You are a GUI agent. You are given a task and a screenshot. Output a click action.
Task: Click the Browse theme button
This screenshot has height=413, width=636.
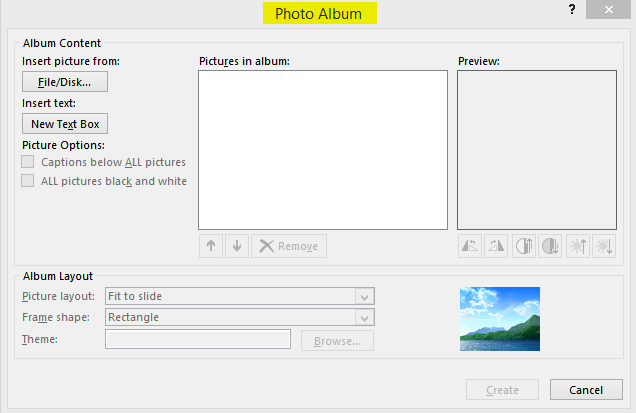[x=337, y=341]
